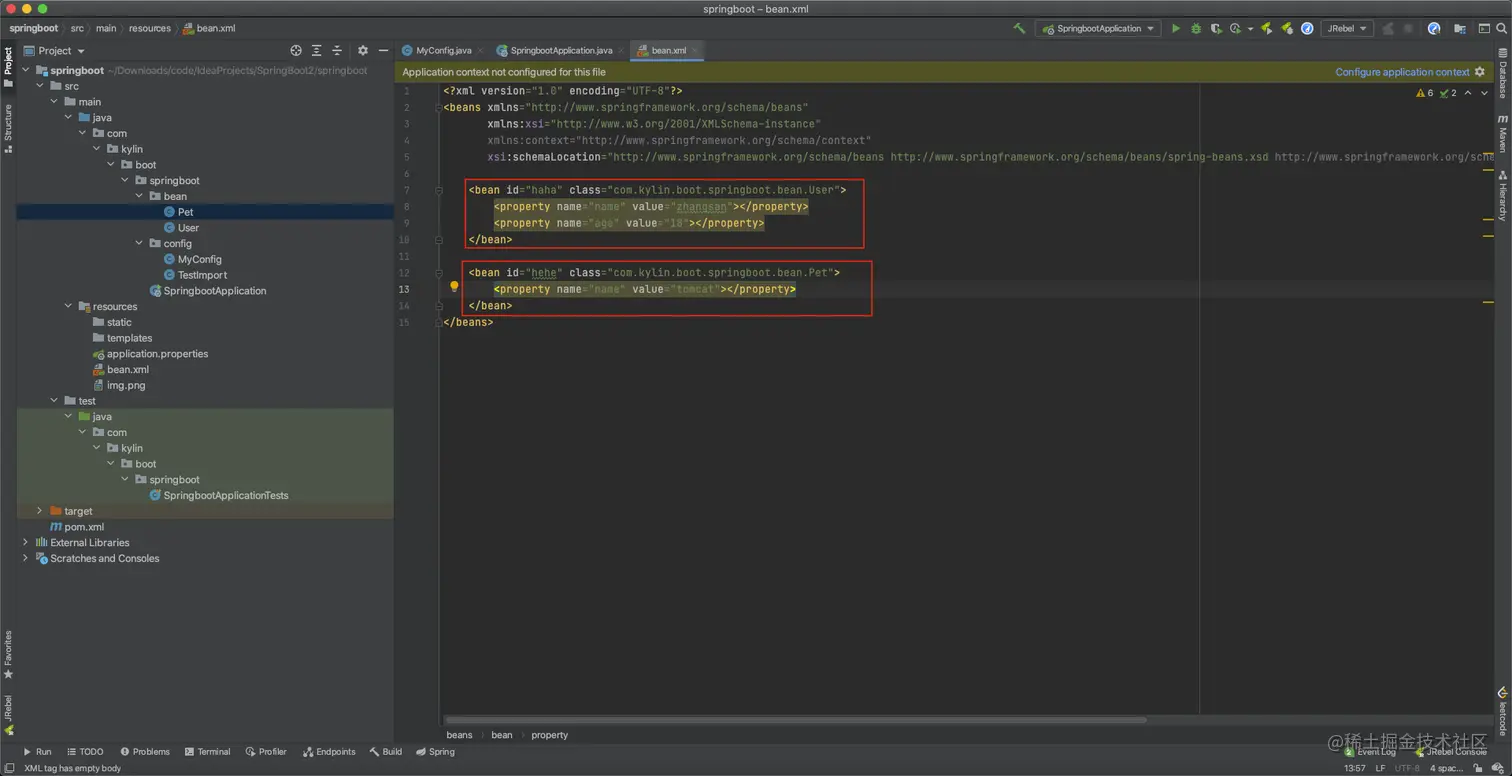Image resolution: width=1512 pixels, height=776 pixels.
Task: Open the Endpoints tool window
Action: point(329,752)
